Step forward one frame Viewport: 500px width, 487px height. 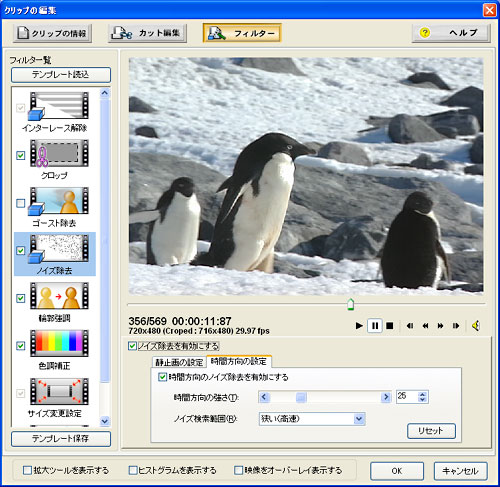pyautogui.click(x=456, y=326)
